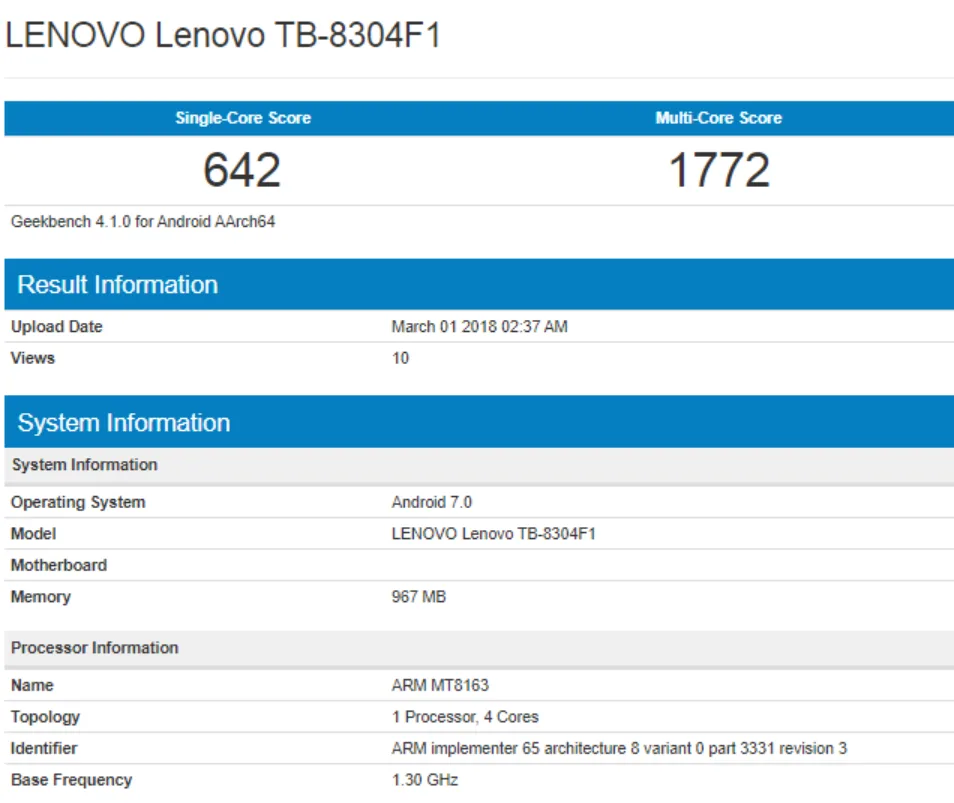Click Geekbench 4.1.0 for Android AArch64 text

[143, 221]
